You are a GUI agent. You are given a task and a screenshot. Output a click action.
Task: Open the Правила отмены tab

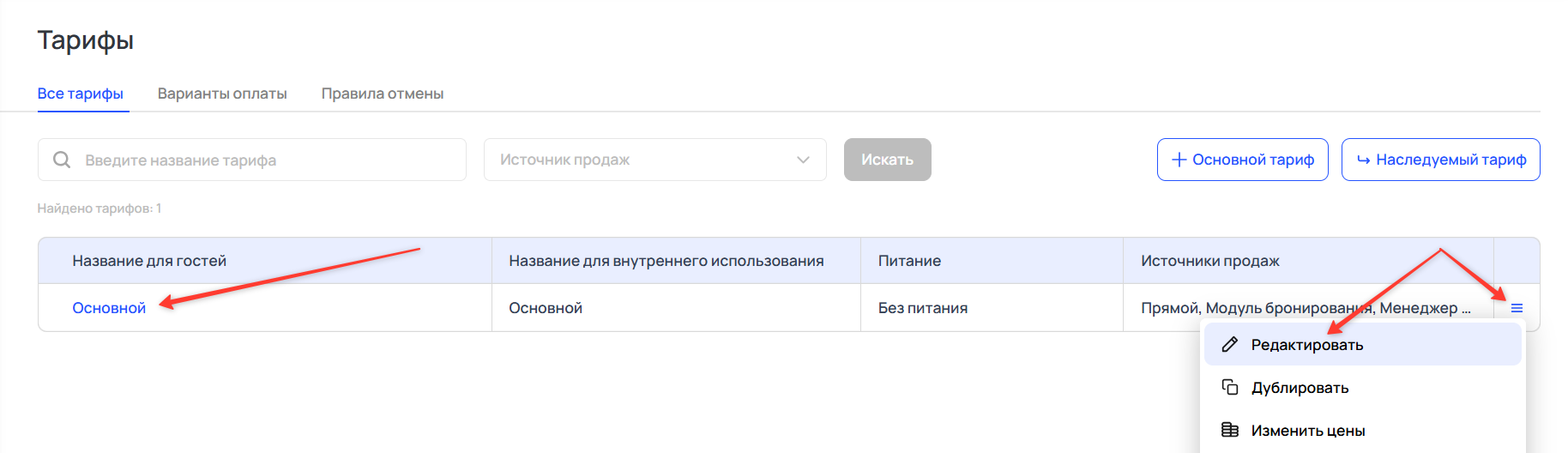pyautogui.click(x=383, y=94)
